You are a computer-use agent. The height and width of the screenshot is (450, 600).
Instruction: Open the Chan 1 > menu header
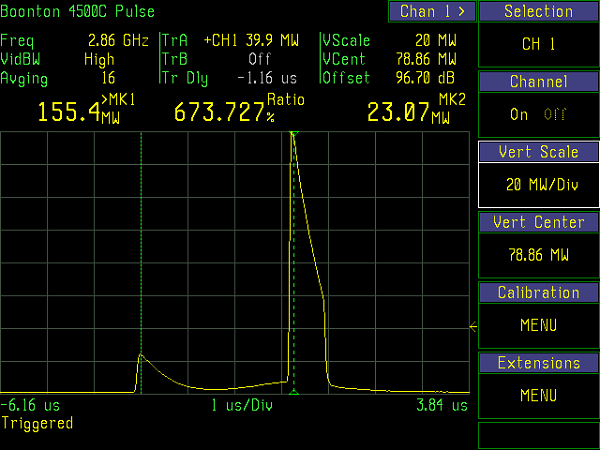[431, 12]
